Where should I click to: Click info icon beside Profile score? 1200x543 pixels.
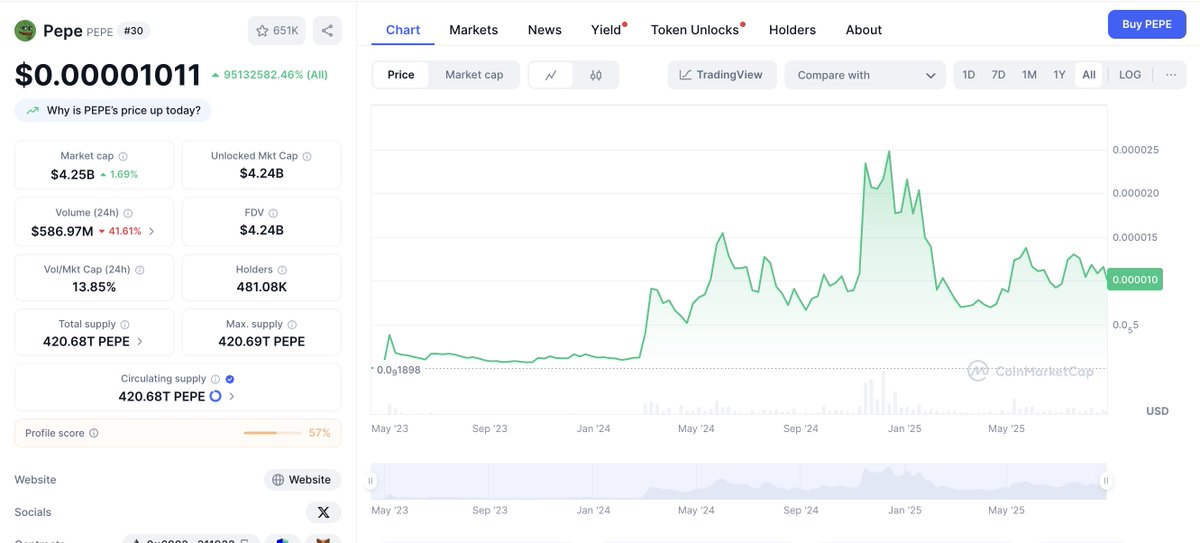click(94, 433)
